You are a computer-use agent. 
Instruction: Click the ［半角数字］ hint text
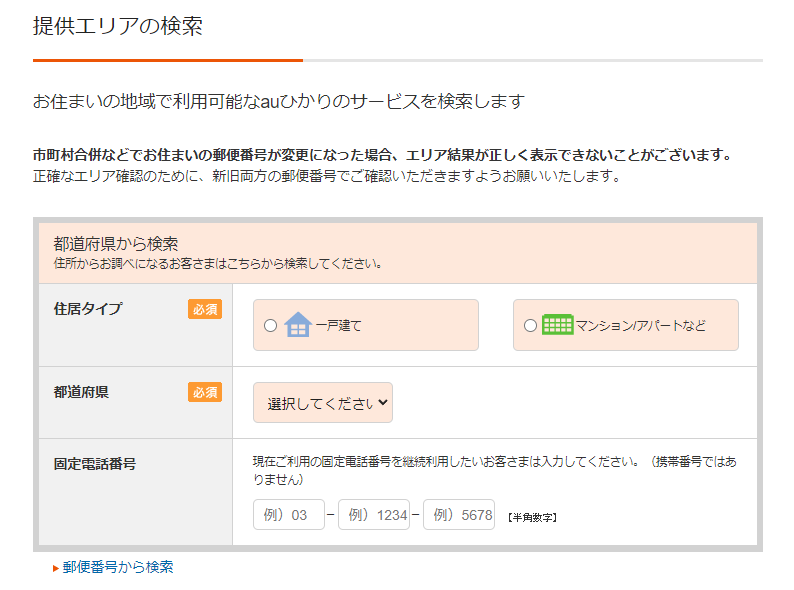[532, 517]
